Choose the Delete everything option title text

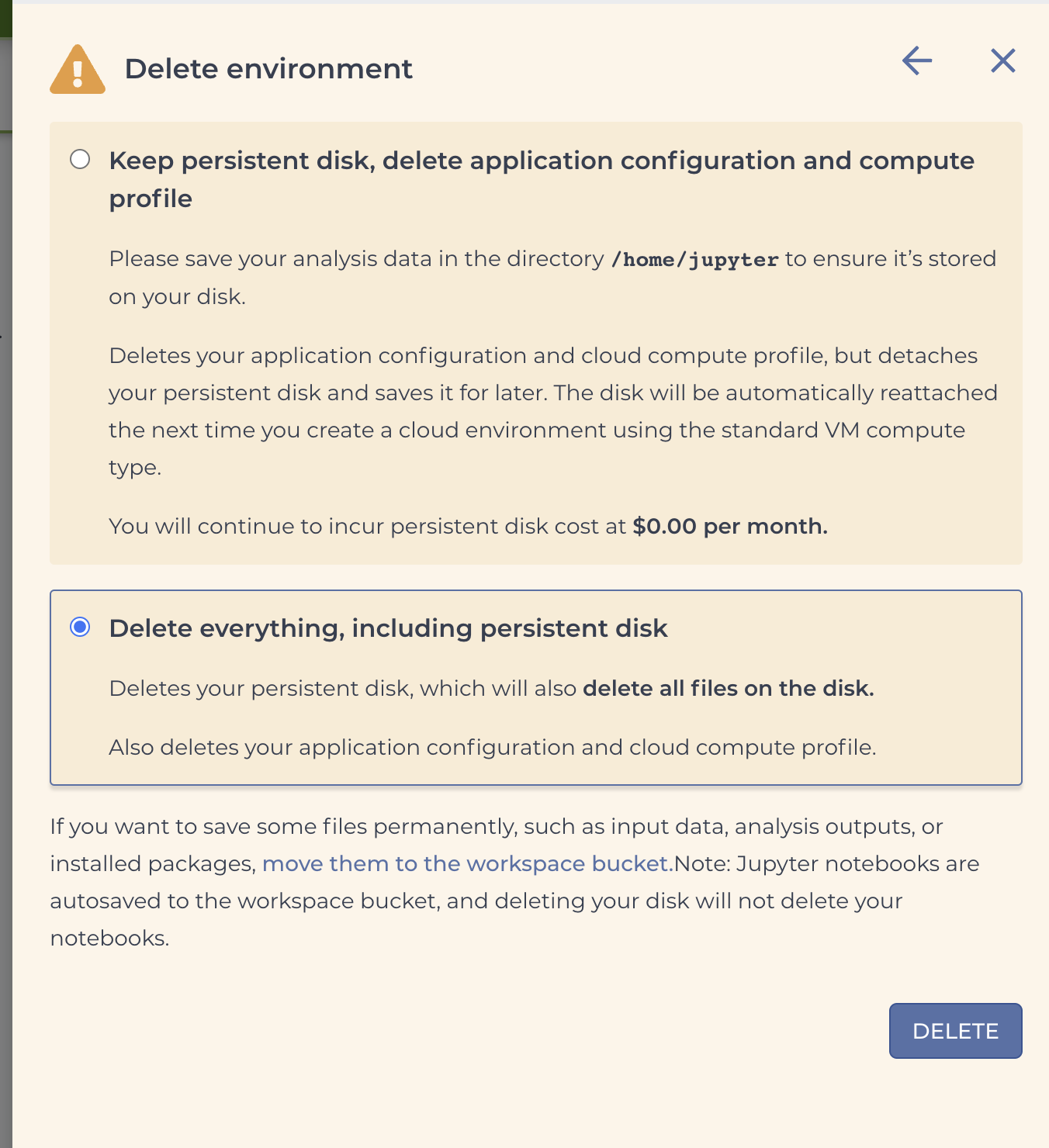388,628
